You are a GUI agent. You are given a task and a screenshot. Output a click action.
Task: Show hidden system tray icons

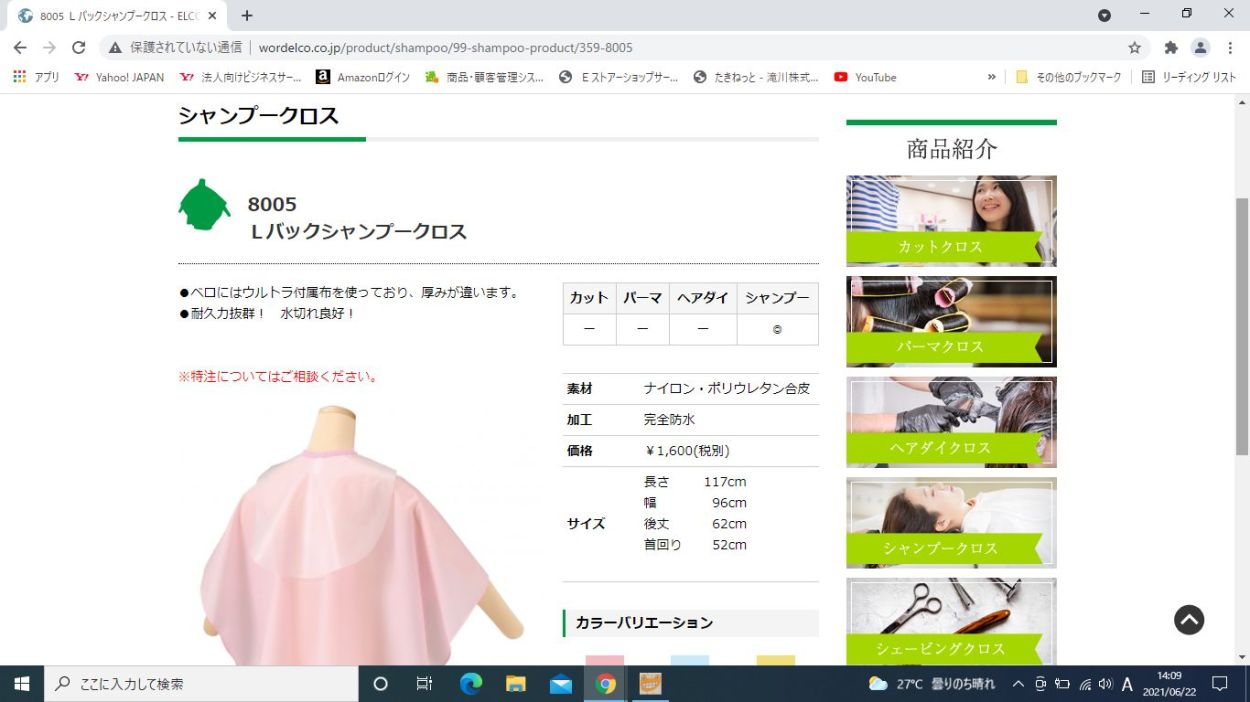[1018, 684]
